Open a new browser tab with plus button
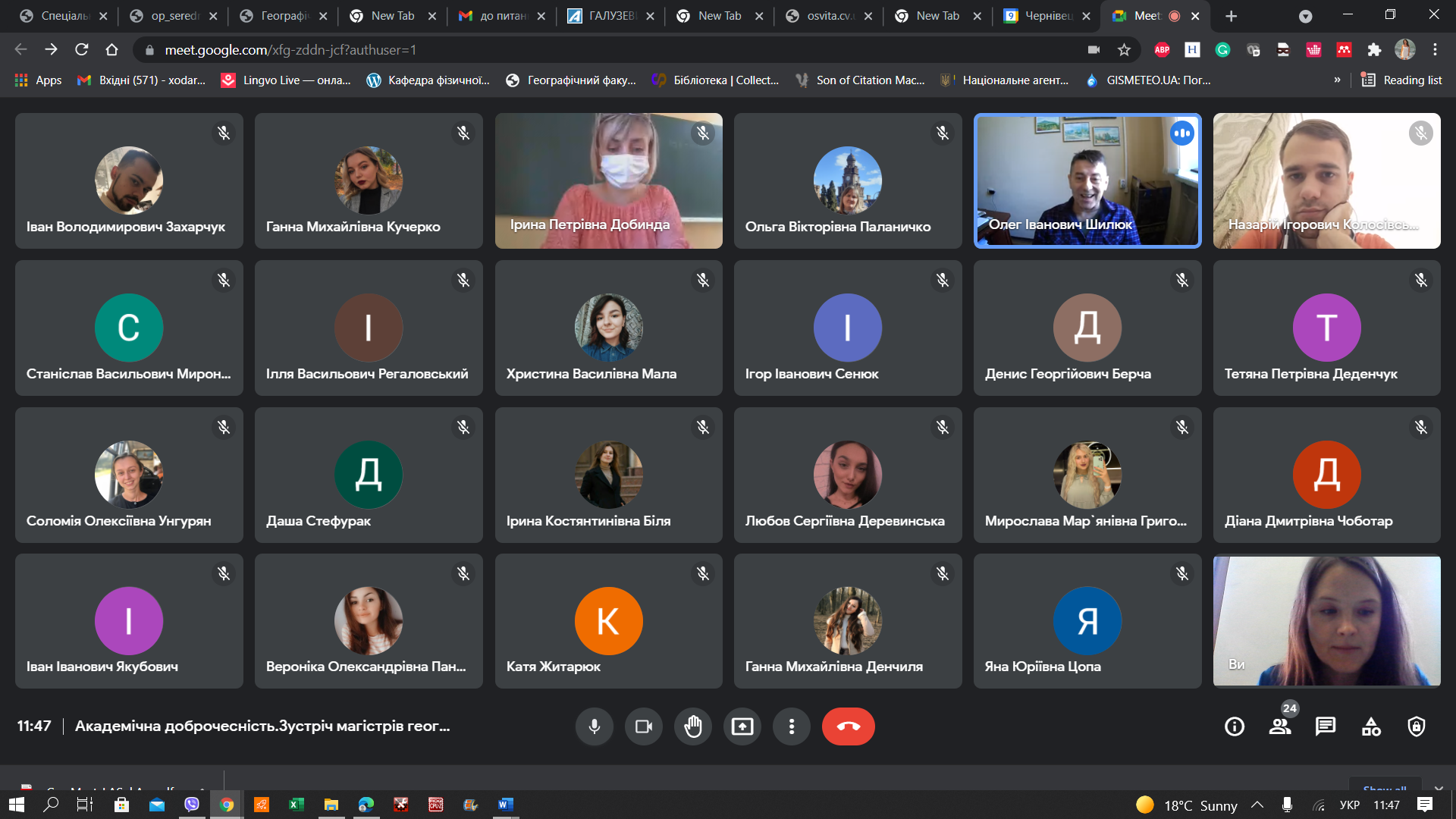 tap(1231, 16)
